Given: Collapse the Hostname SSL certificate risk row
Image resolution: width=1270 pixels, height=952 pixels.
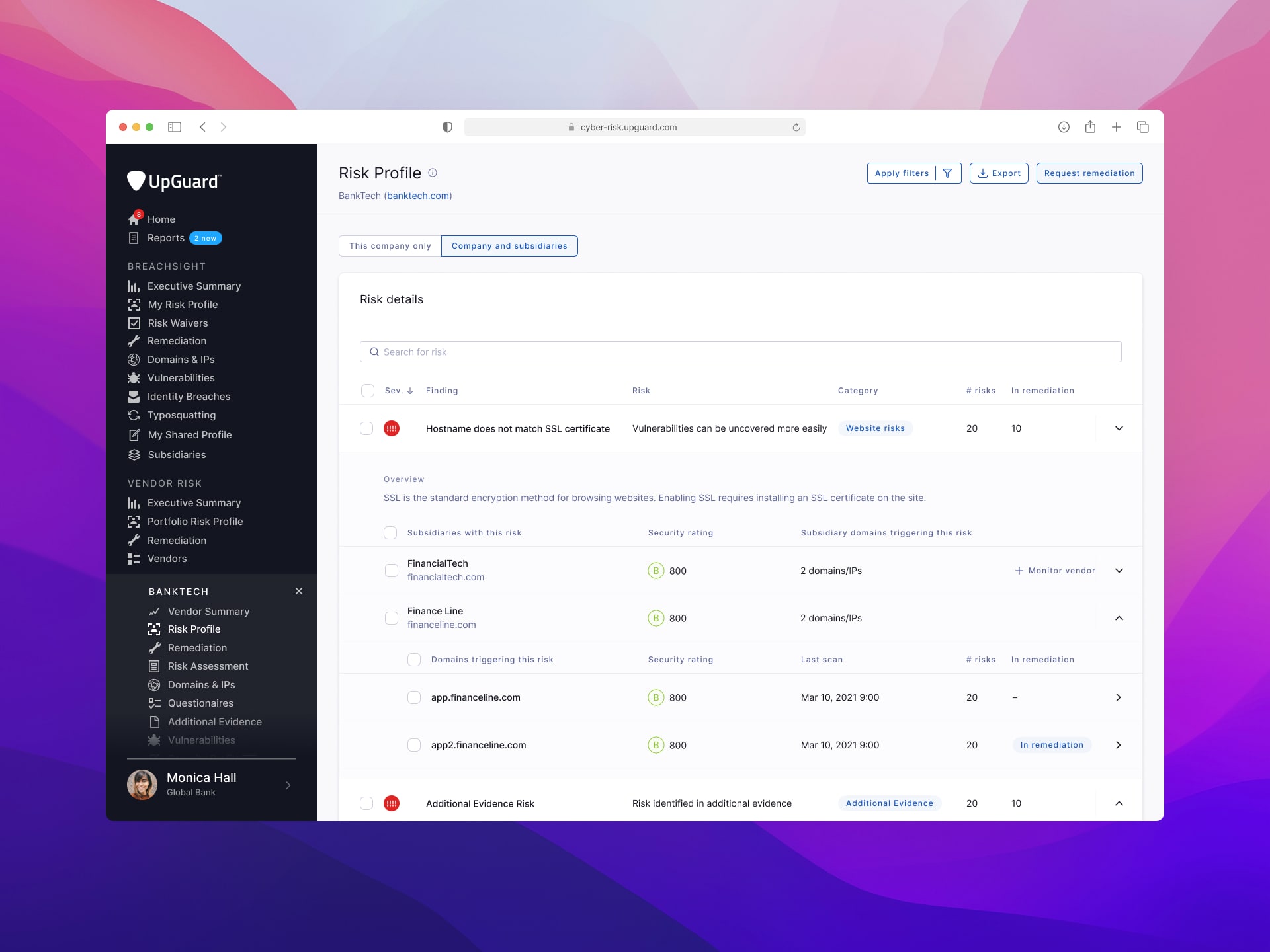Looking at the screenshot, I should pyautogui.click(x=1119, y=428).
